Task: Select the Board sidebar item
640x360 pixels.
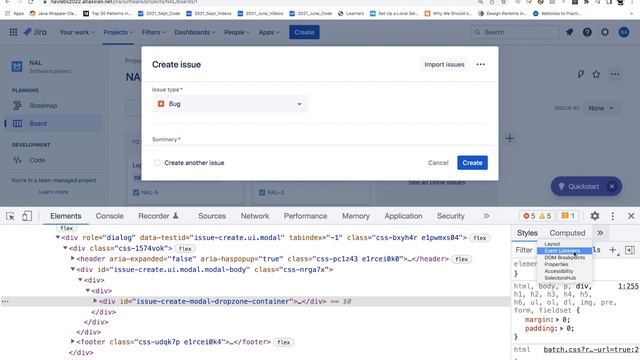Action: [53, 123]
